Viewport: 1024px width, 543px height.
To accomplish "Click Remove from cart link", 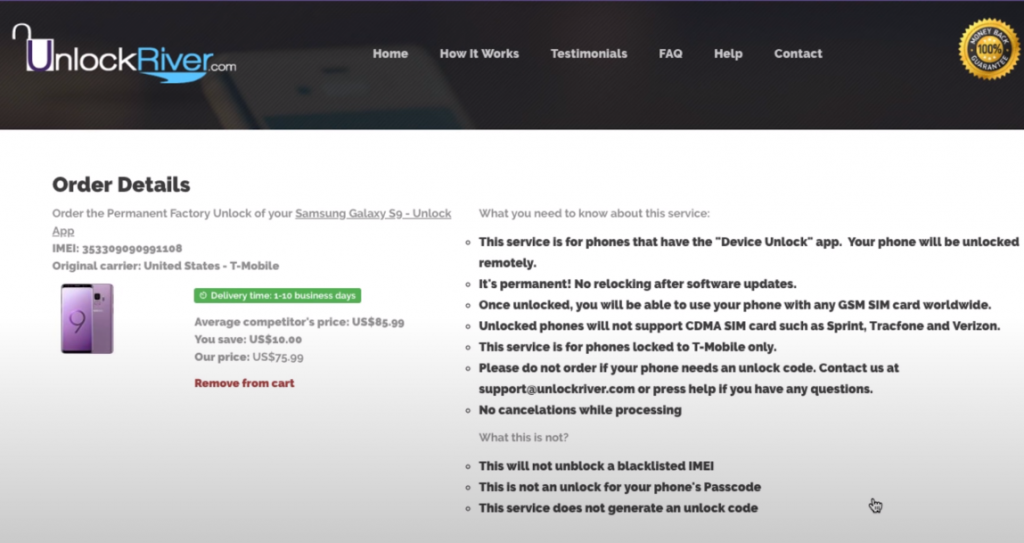I will (244, 383).
